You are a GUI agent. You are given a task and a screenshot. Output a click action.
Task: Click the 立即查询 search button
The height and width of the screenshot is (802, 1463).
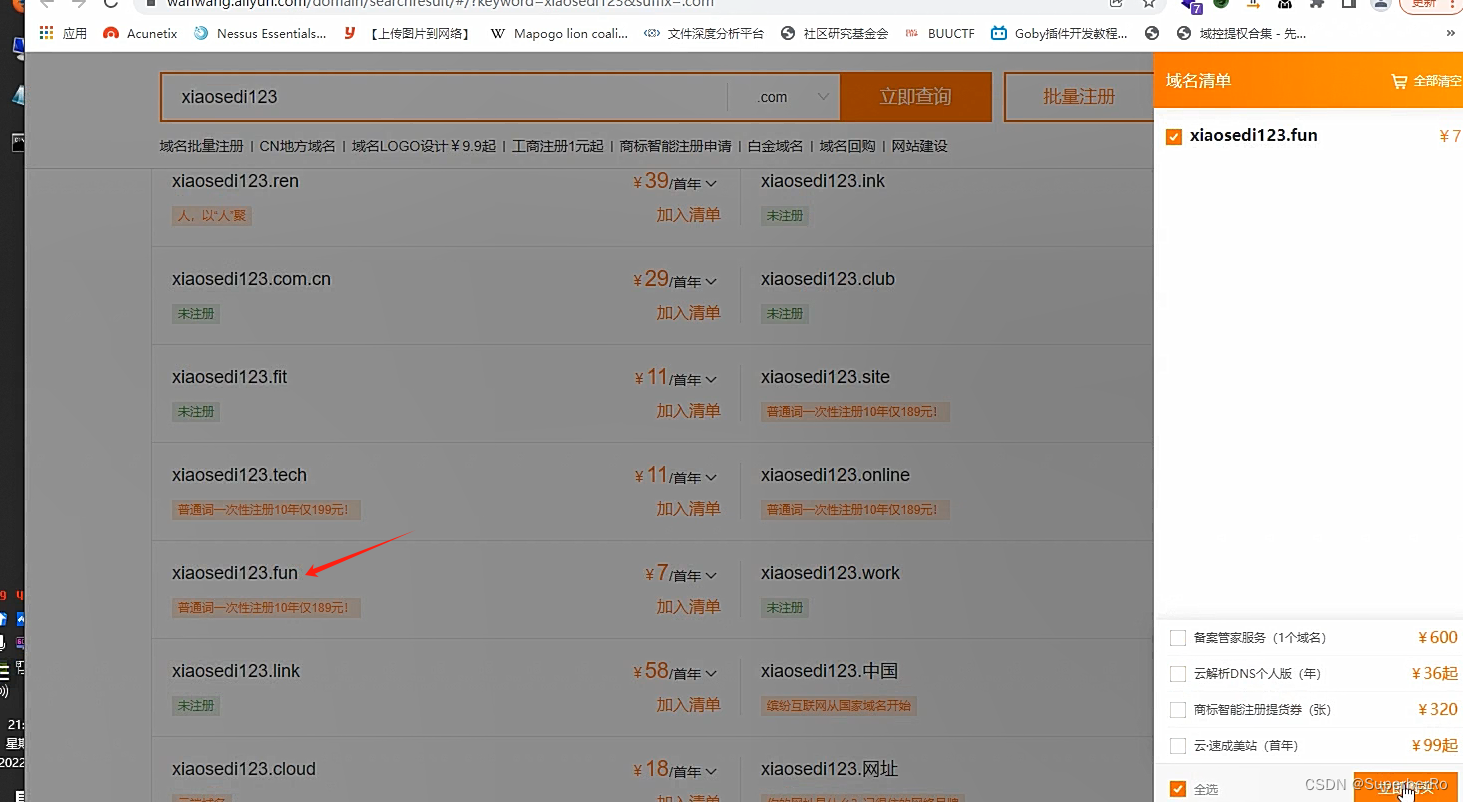[915, 96]
